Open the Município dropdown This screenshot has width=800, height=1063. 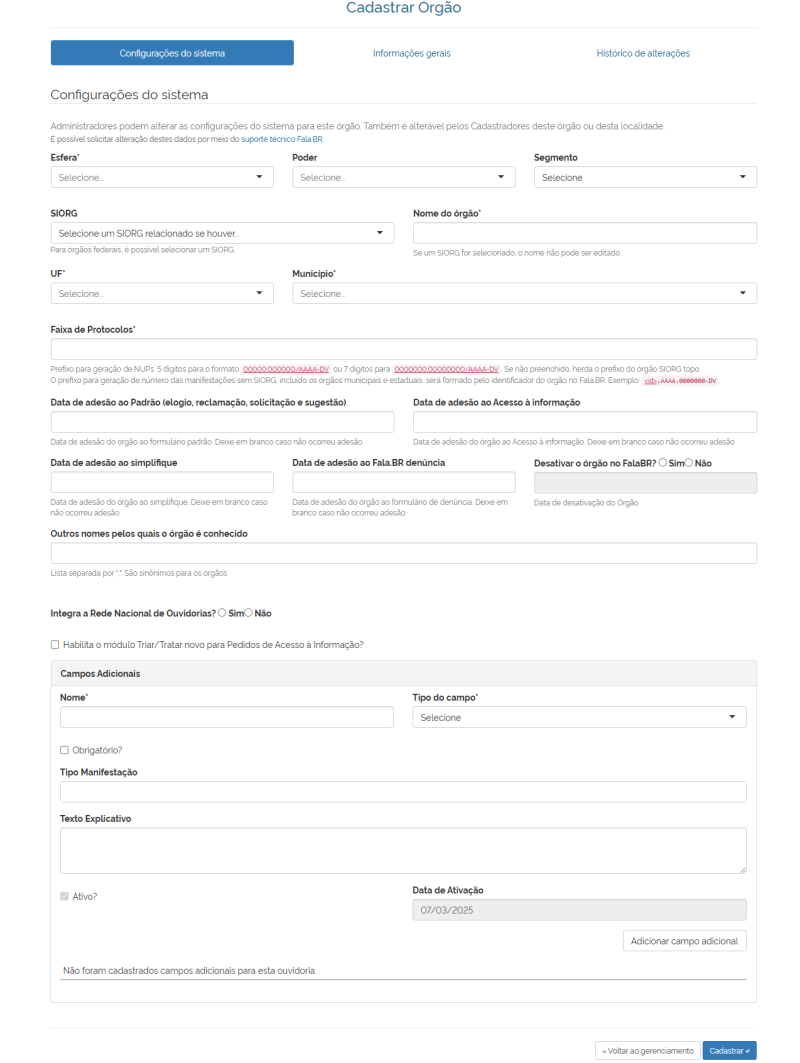[524, 293]
